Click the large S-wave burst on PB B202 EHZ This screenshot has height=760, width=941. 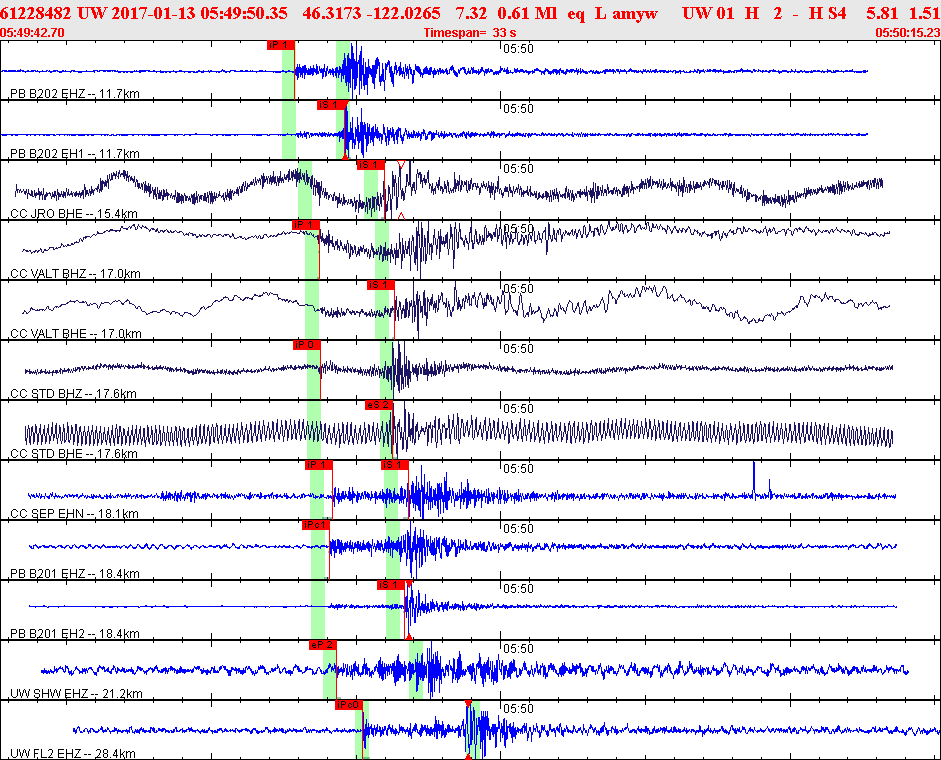click(354, 71)
